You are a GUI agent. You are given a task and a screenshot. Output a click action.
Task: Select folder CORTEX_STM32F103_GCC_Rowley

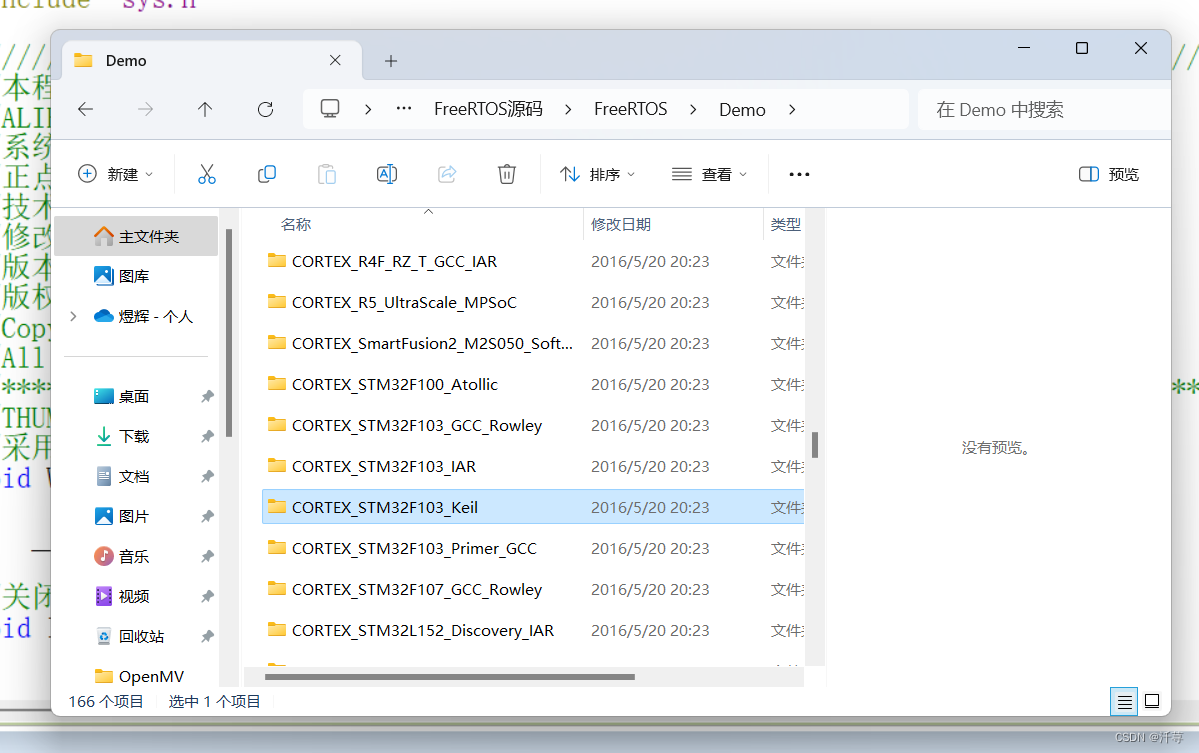pos(533,425)
